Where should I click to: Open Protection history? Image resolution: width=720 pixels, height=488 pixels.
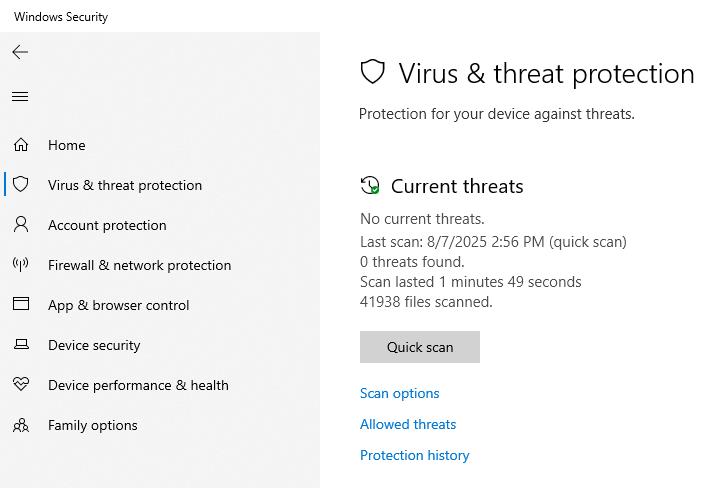point(415,455)
